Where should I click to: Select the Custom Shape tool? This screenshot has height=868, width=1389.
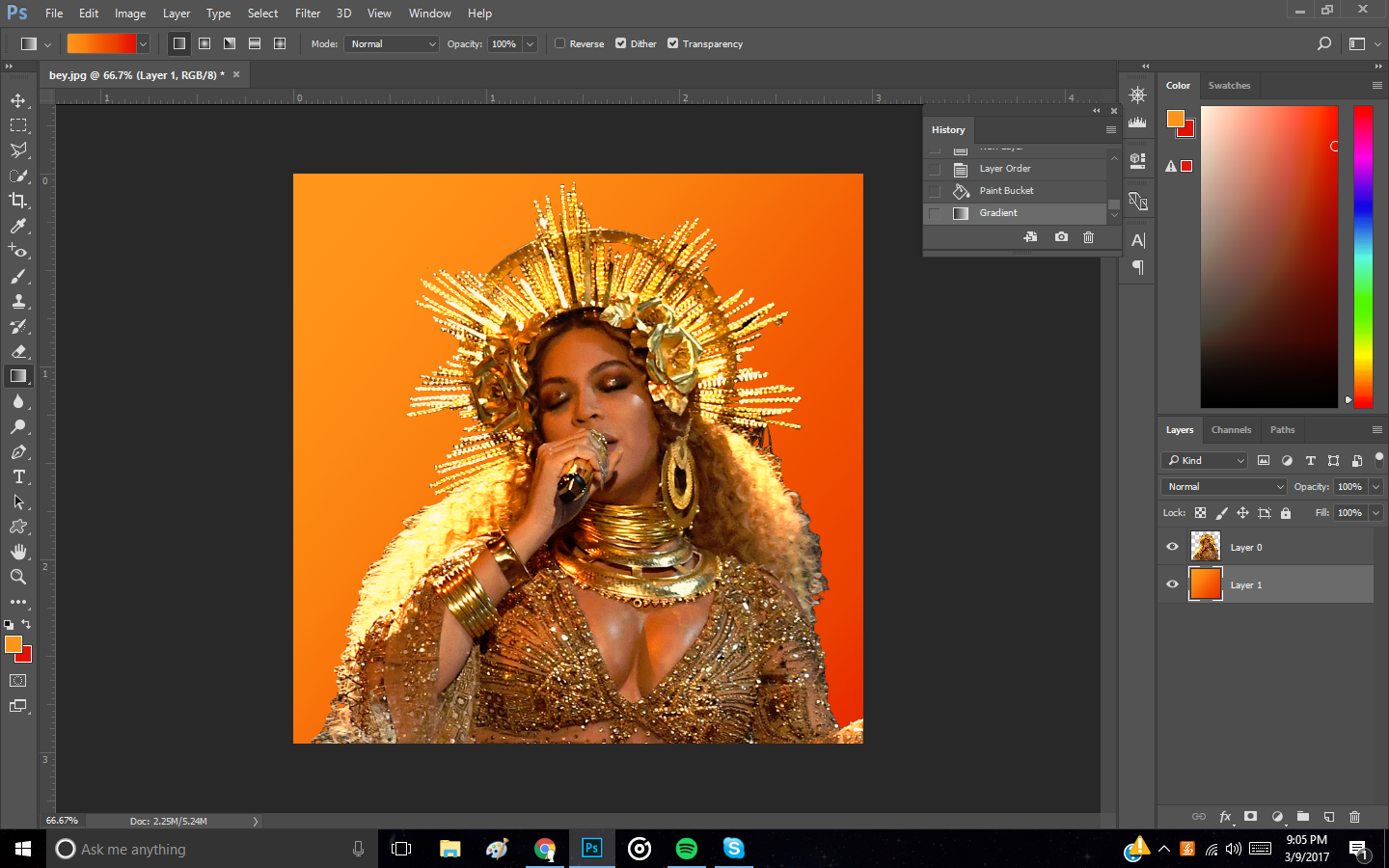pyautogui.click(x=18, y=527)
